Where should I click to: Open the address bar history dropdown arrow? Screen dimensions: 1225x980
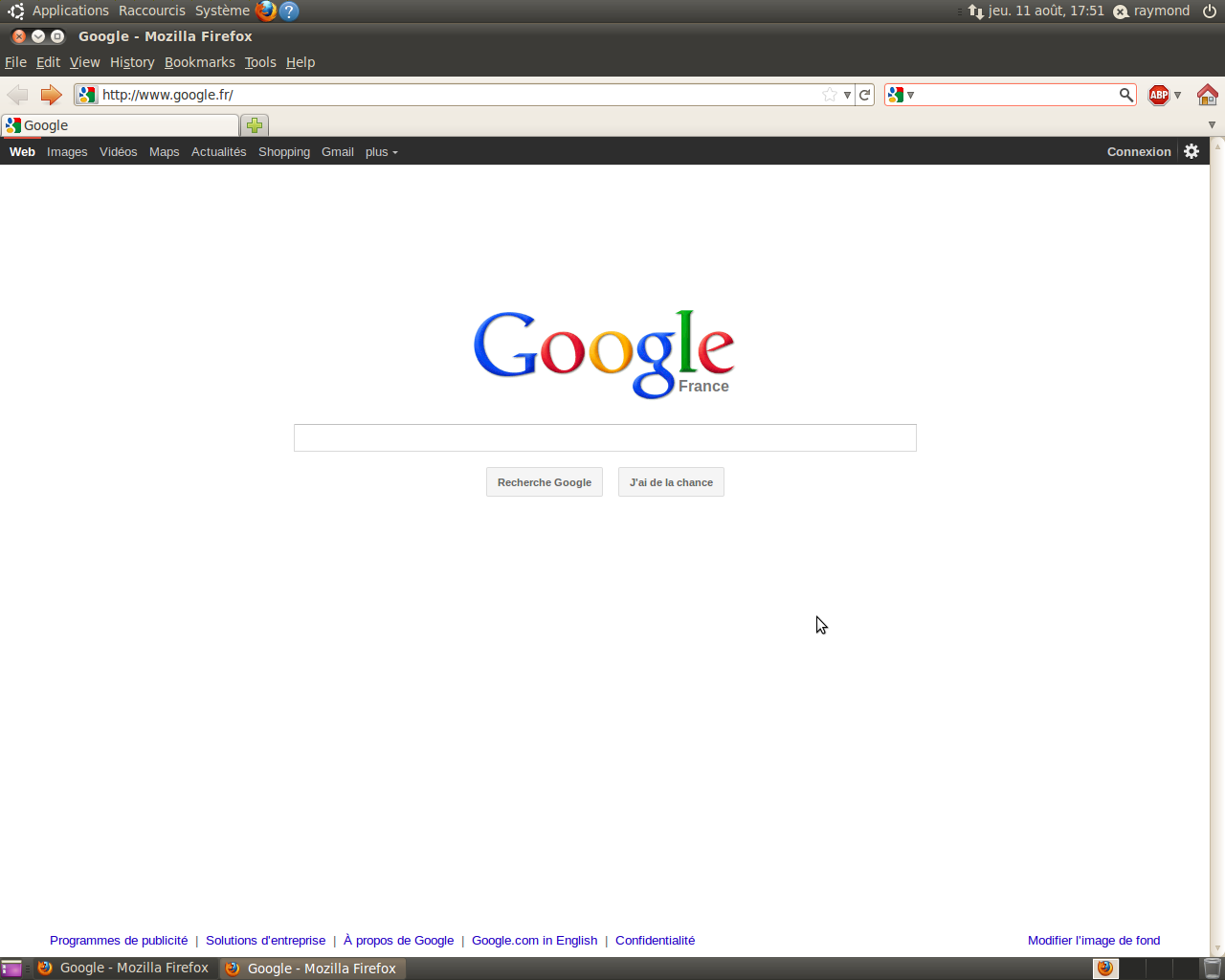pyautogui.click(x=847, y=95)
